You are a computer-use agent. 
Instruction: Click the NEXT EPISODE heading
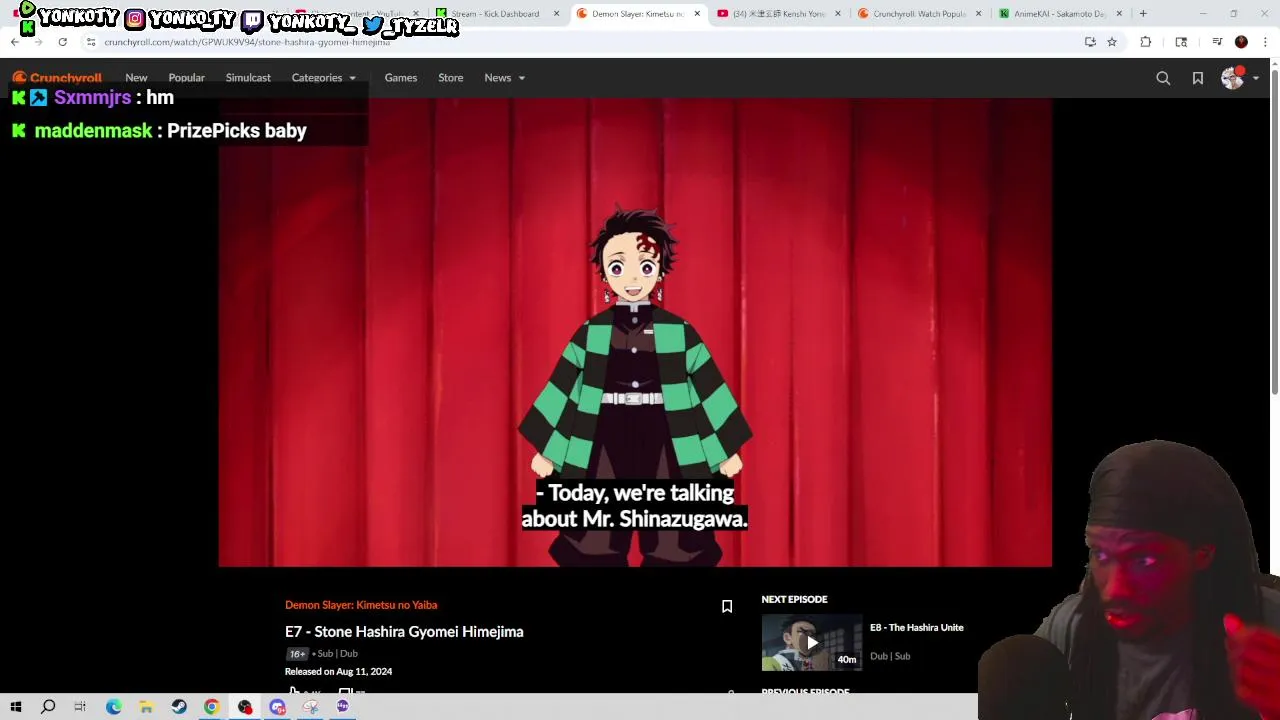tap(794, 600)
